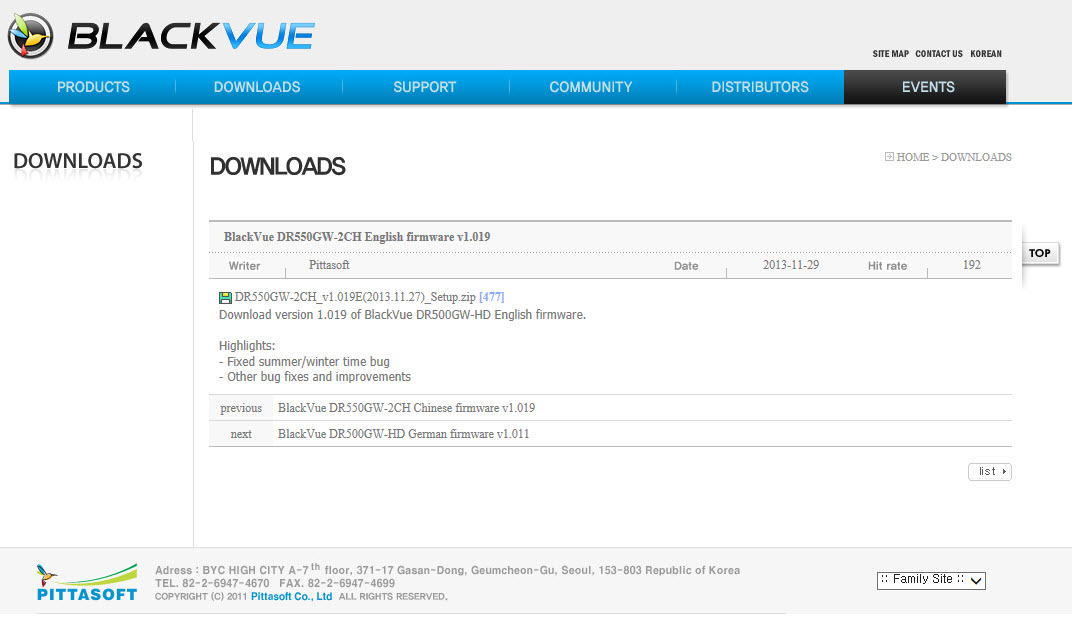This screenshot has width=1072, height=618.
Task: Open the SITE MAP link
Action: [x=890, y=54]
